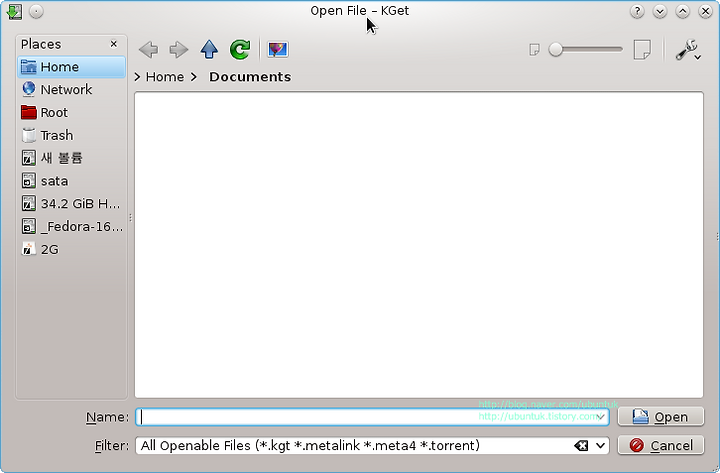Image resolution: width=720 pixels, height=473 pixels.
Task: Open the 새 볼륨 volume
Action: coord(72,158)
